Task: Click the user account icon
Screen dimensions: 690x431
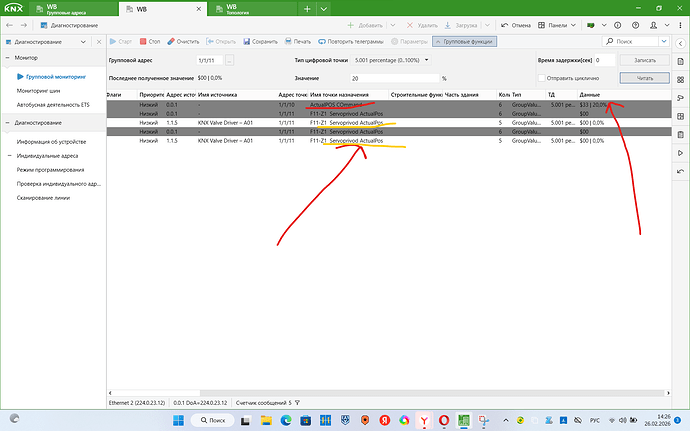Action: [653, 26]
